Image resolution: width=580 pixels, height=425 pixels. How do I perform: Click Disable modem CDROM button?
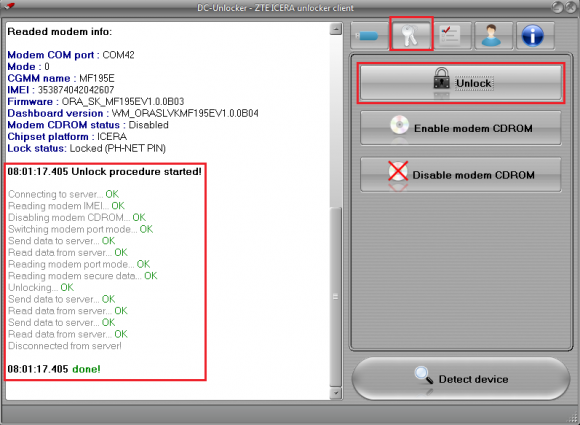click(461, 175)
